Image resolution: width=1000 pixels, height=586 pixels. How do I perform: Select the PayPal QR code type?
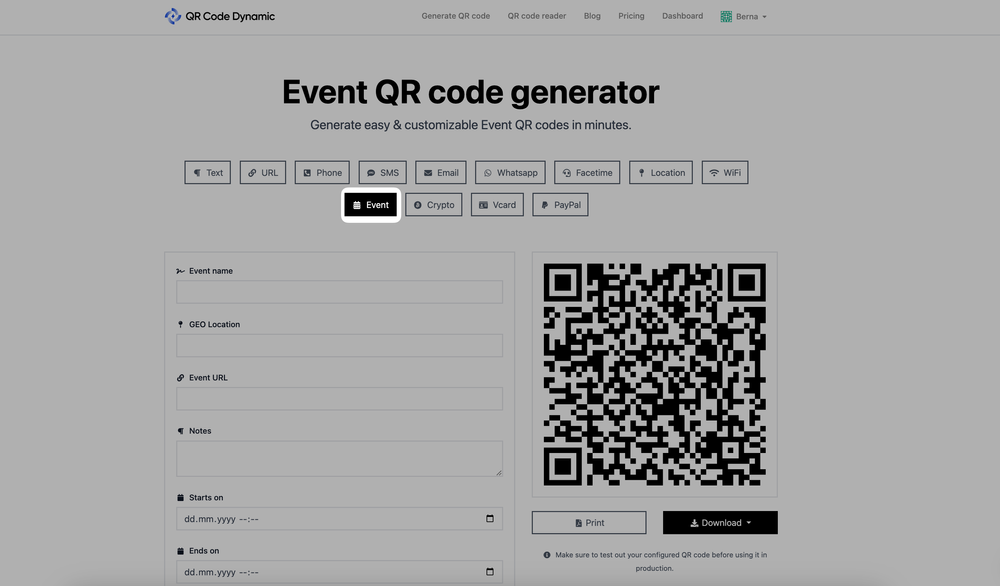pyautogui.click(x=560, y=204)
